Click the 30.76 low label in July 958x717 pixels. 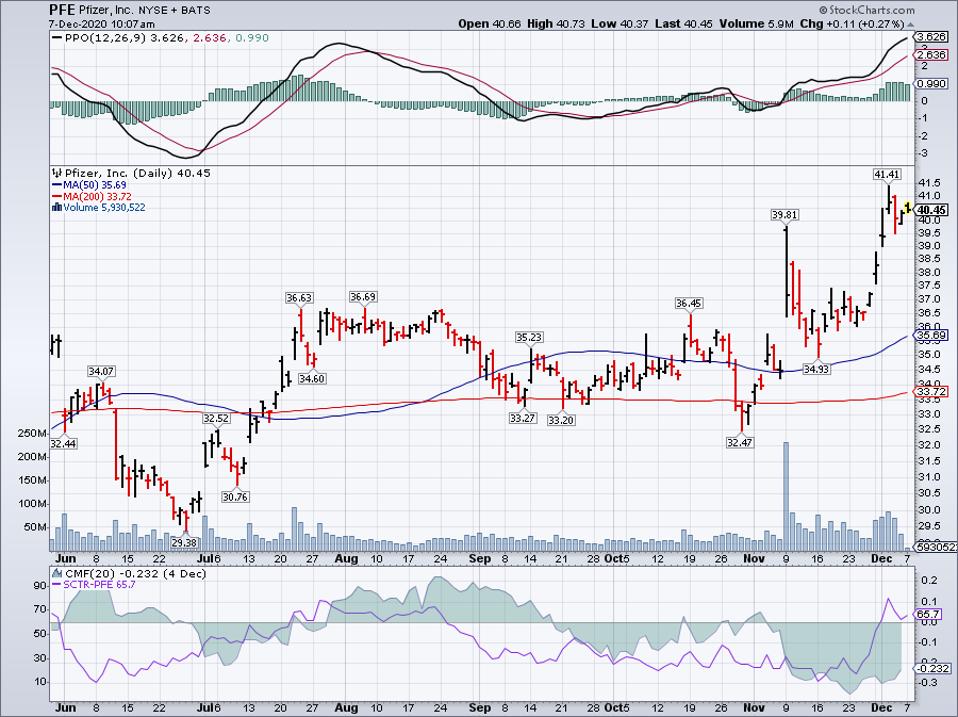pos(235,497)
